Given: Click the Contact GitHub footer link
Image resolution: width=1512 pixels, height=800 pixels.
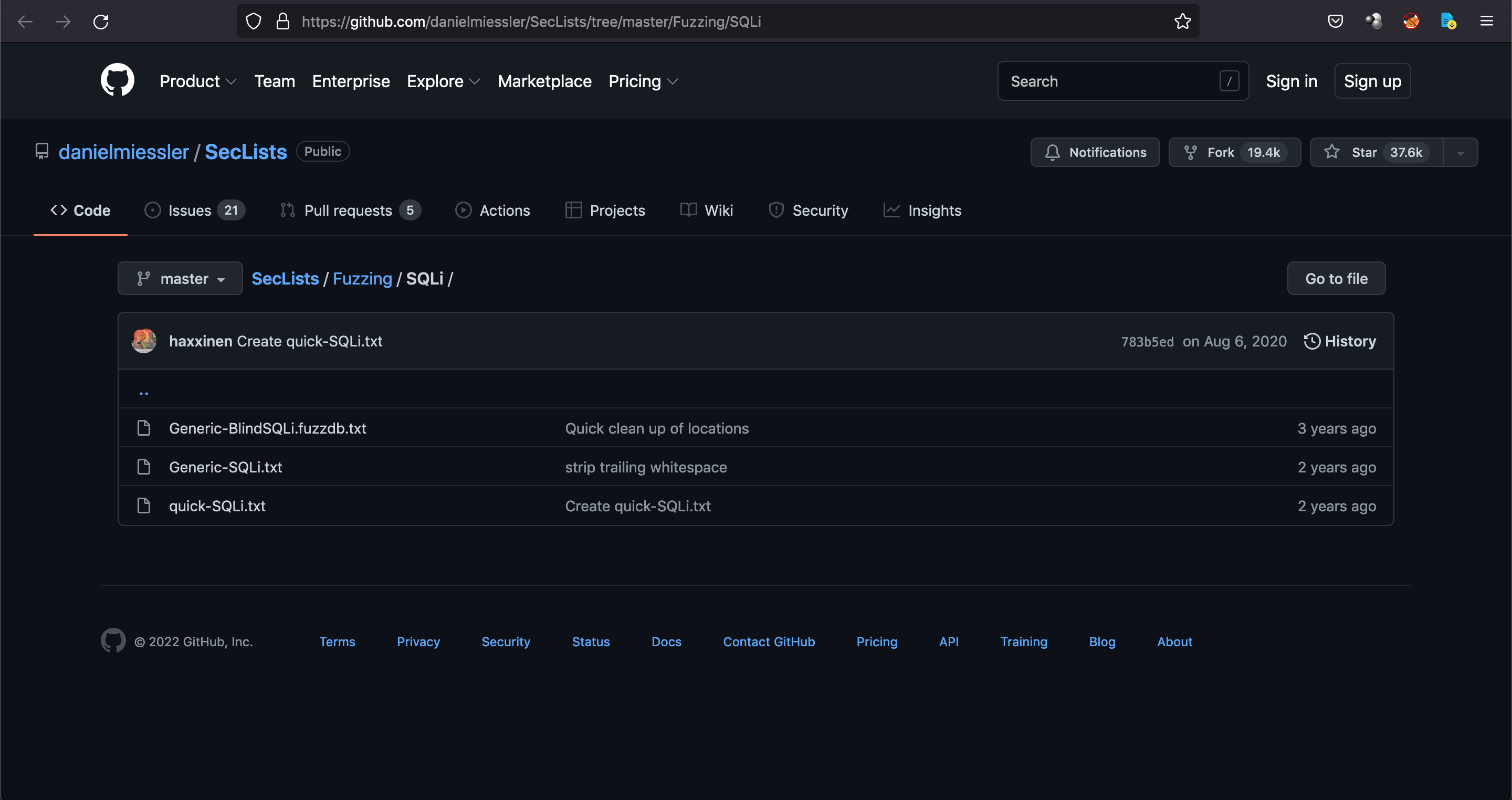Looking at the screenshot, I should coord(769,641).
